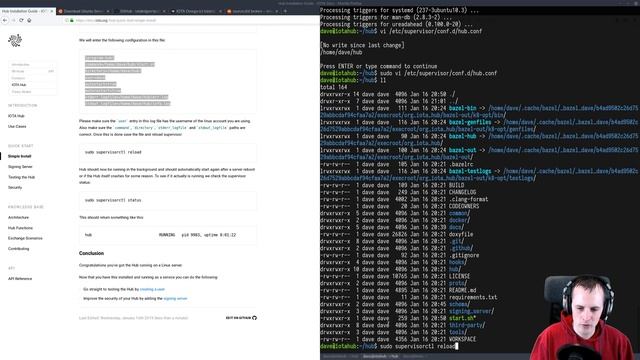Open a new browser tab with plus
This screenshot has height=360, width=640.
[x=285, y=11]
